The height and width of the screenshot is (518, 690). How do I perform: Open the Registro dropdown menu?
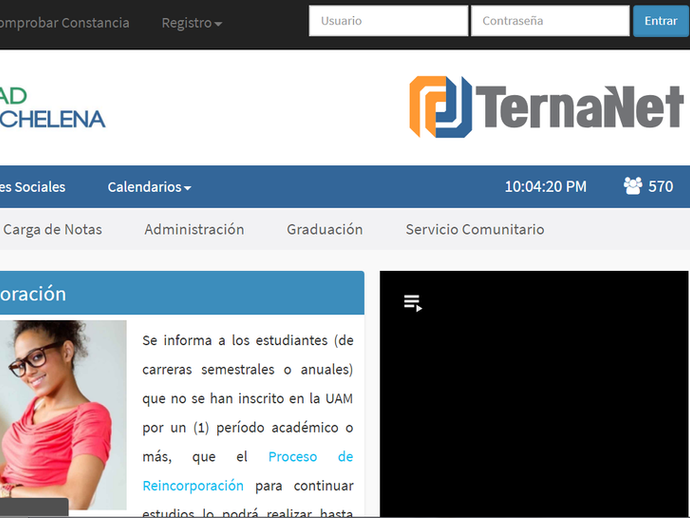[x=191, y=23]
